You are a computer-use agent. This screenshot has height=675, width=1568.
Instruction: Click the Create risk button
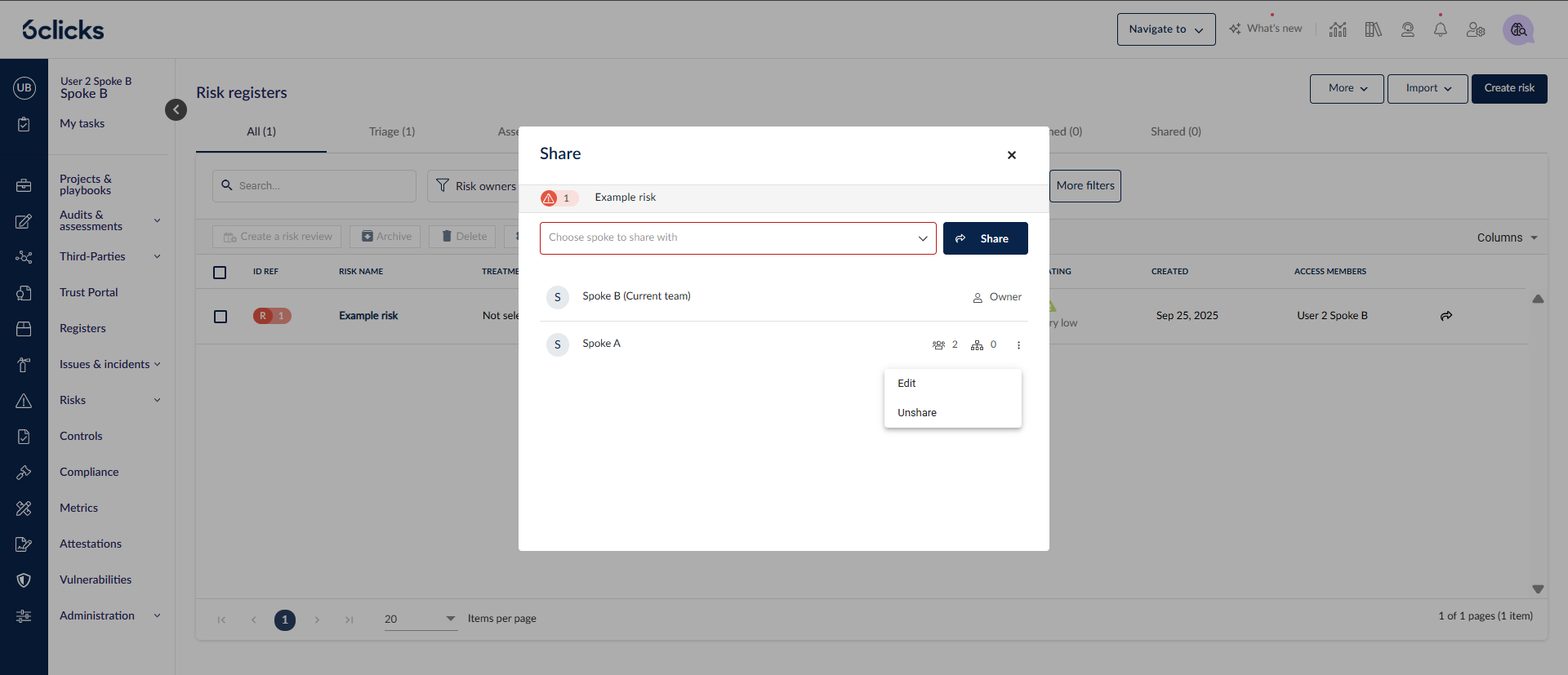(x=1508, y=88)
